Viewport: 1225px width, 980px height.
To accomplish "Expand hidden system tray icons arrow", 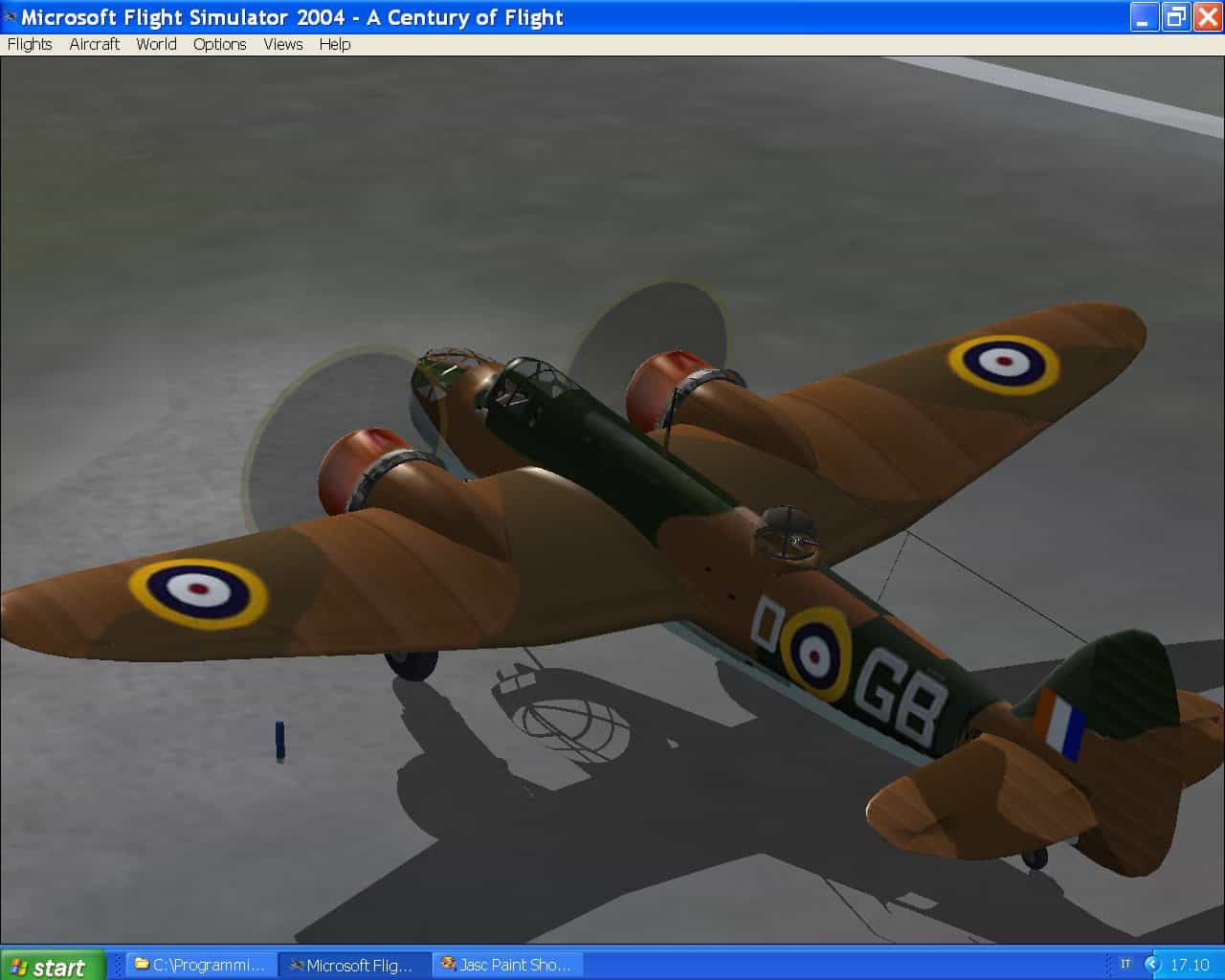I will [1153, 965].
